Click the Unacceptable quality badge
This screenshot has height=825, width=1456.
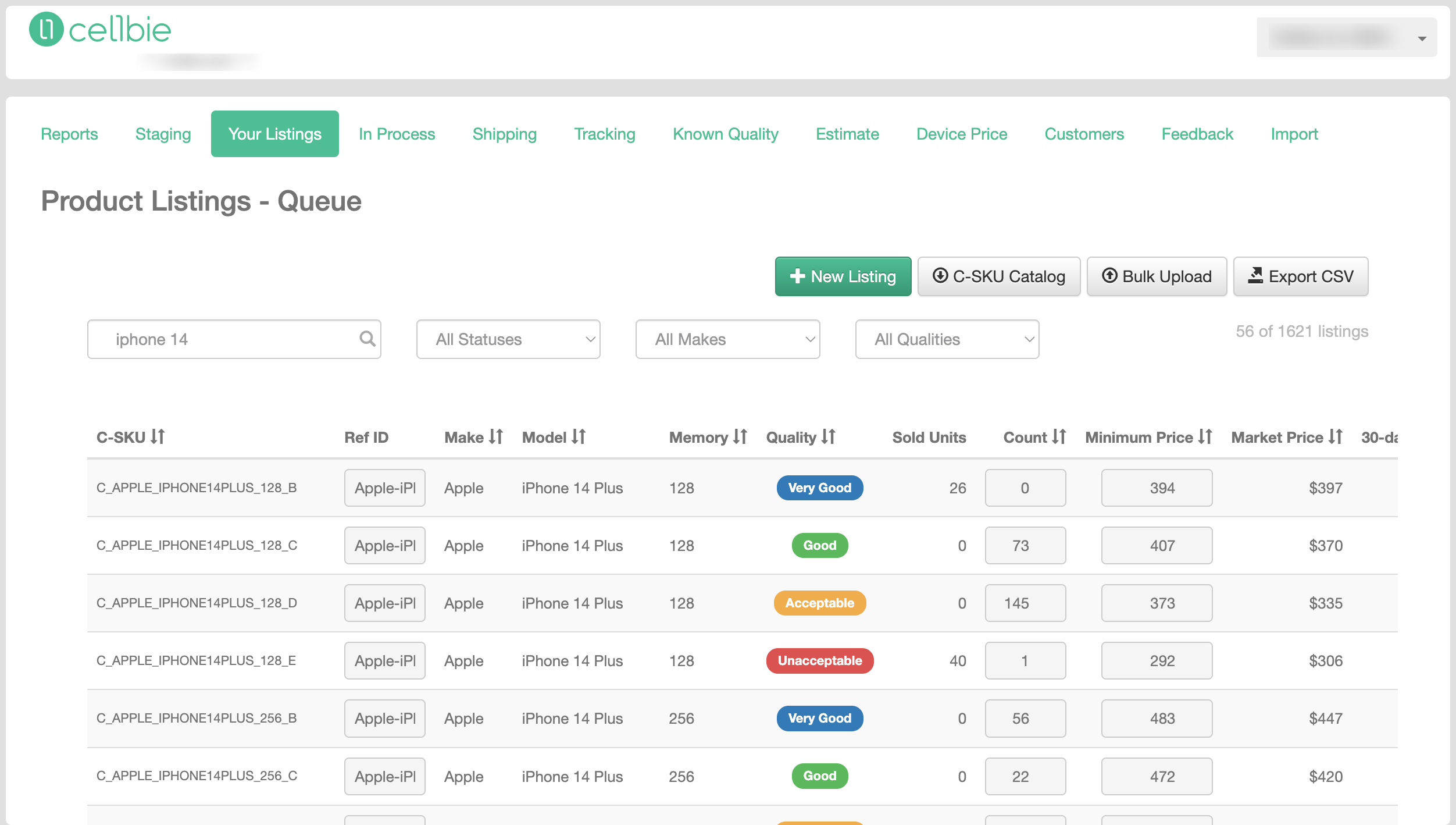point(820,660)
